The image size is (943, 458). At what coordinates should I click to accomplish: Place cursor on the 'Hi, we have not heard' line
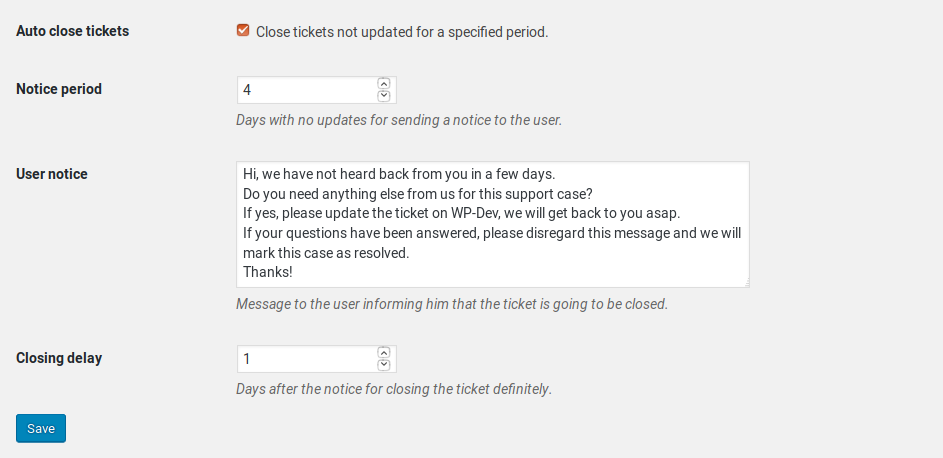(398, 174)
